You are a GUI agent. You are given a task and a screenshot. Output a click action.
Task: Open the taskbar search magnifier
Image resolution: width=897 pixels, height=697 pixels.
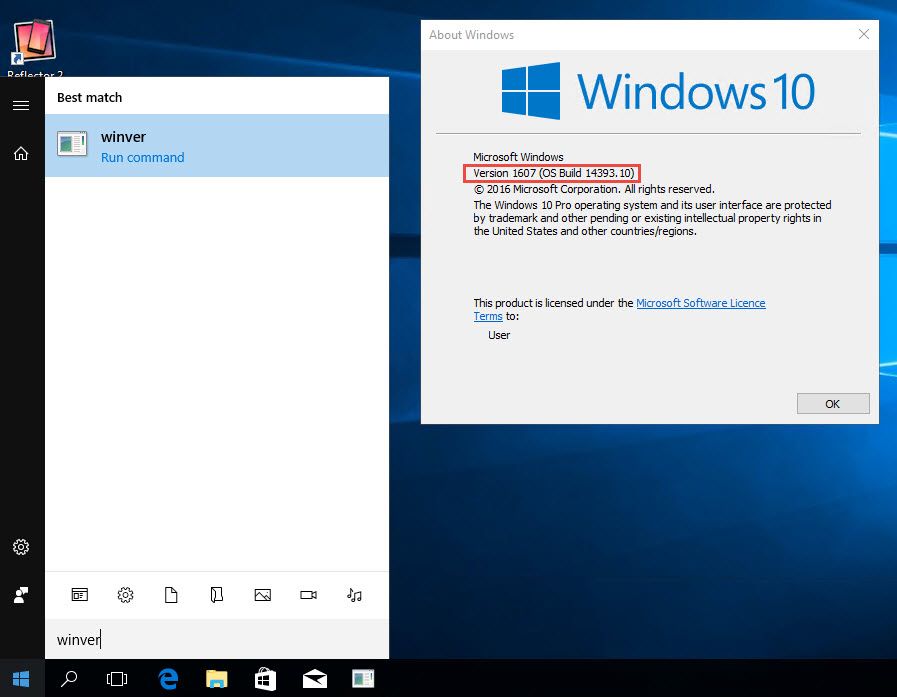click(69, 679)
